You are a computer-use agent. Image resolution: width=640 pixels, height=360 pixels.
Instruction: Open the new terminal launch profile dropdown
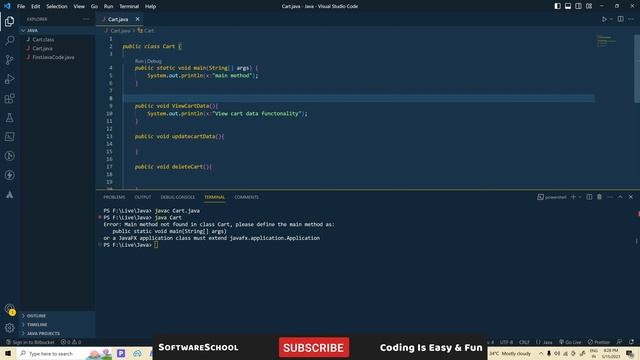(580, 197)
